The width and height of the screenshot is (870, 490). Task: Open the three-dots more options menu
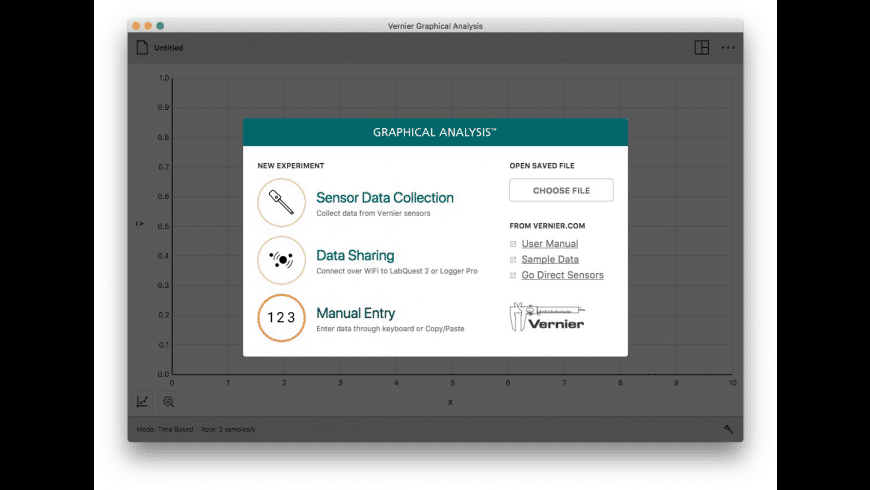728,48
